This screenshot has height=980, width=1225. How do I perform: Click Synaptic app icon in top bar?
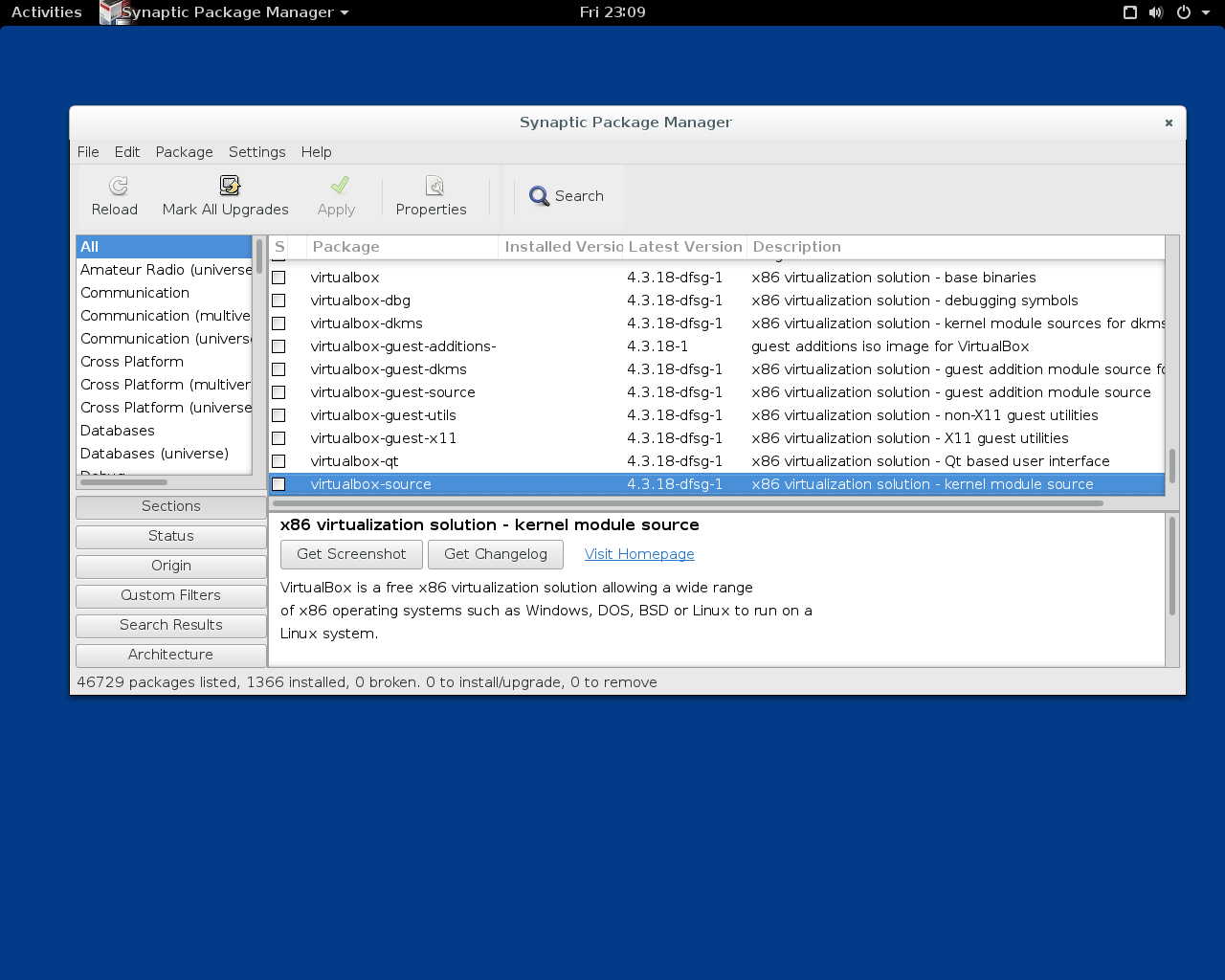pyautogui.click(x=111, y=12)
